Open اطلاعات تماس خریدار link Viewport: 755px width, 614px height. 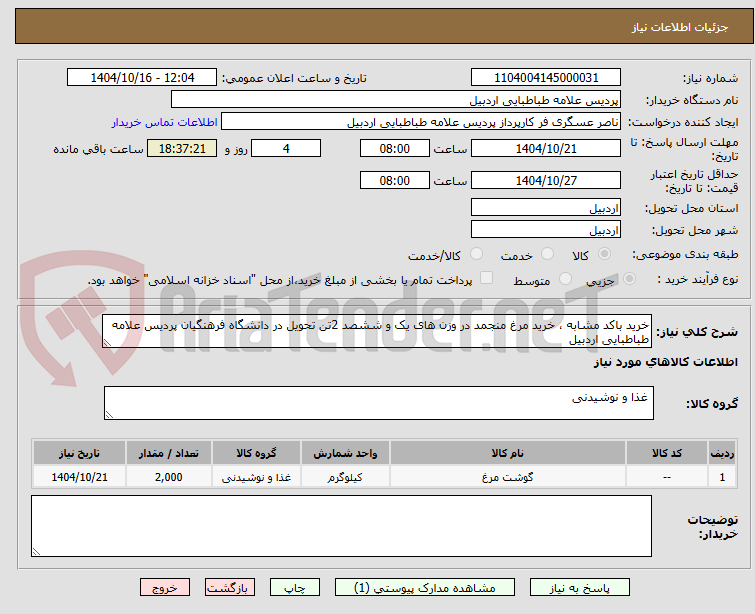165,122
